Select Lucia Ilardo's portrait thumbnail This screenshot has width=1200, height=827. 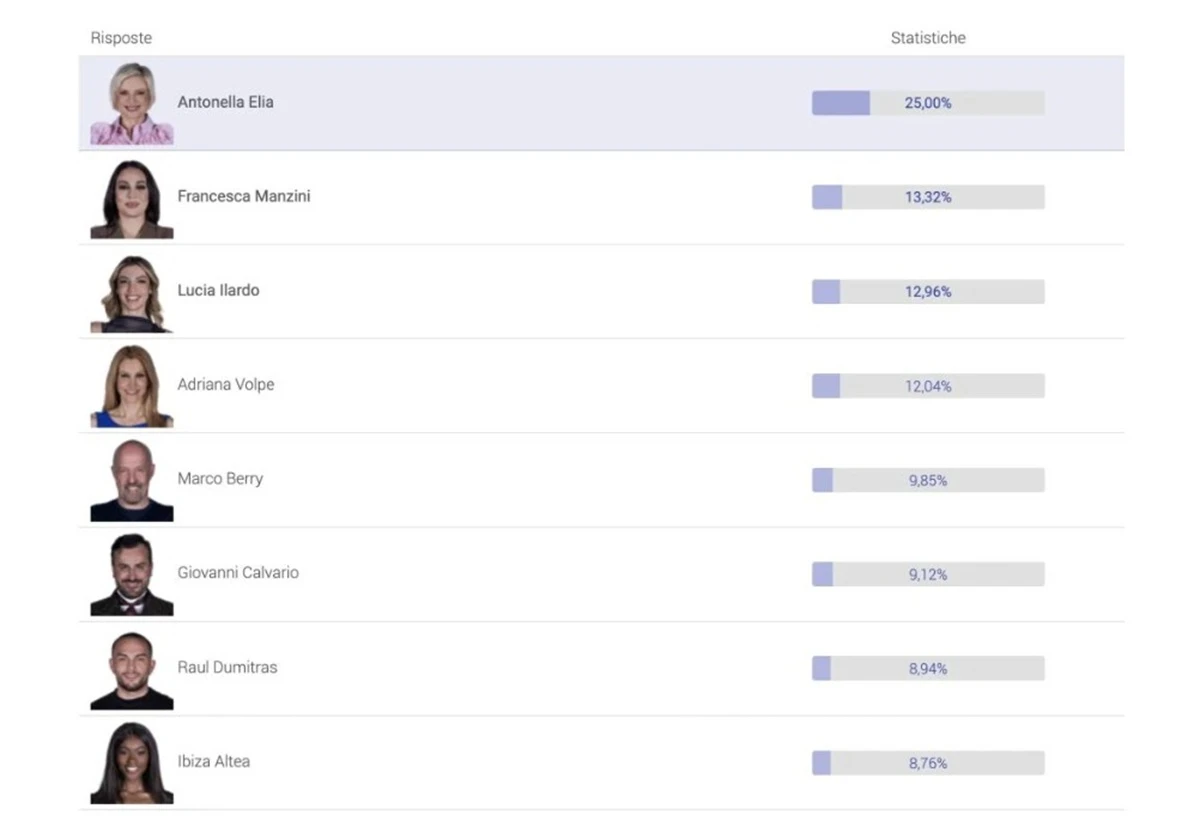tap(132, 293)
